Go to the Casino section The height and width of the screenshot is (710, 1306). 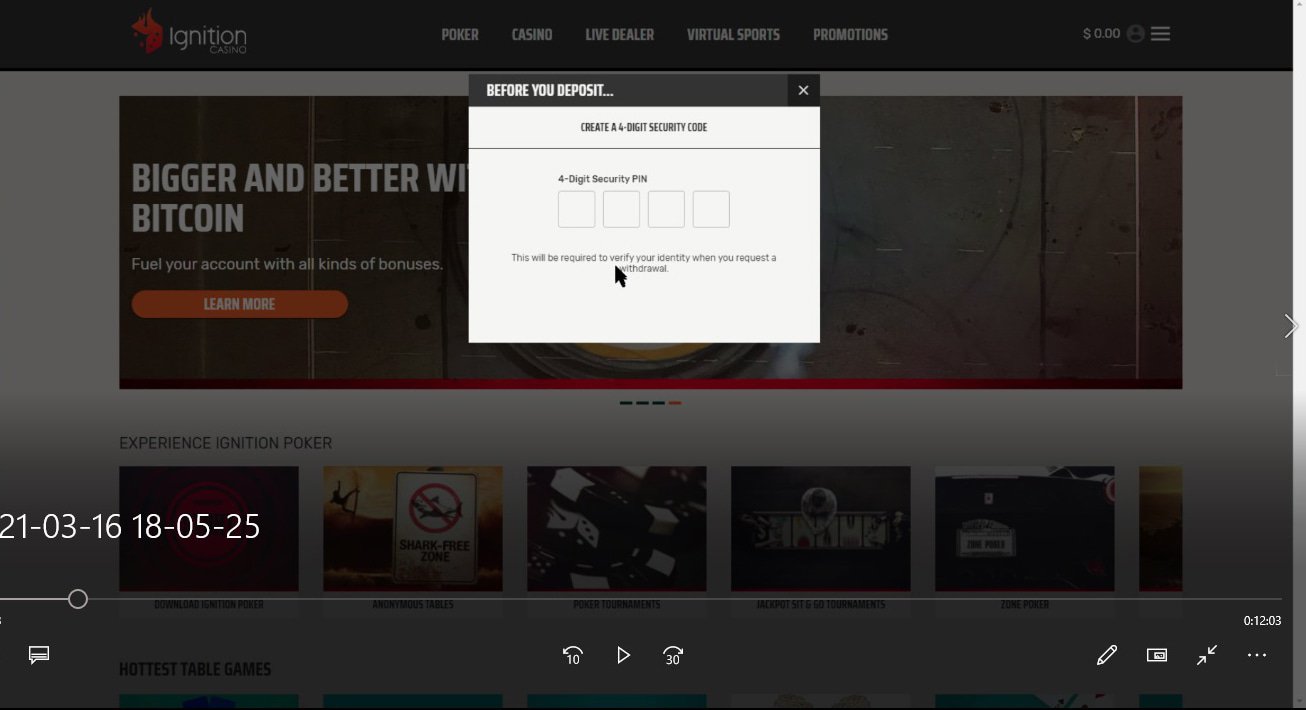pos(532,35)
